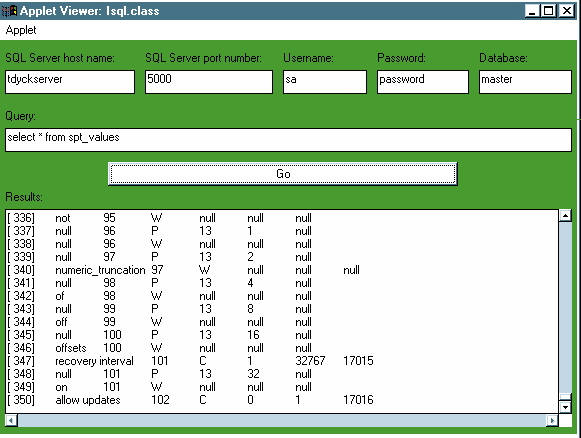Focus the SQL Server host name field
The height and width of the screenshot is (438, 581).
pos(70,82)
